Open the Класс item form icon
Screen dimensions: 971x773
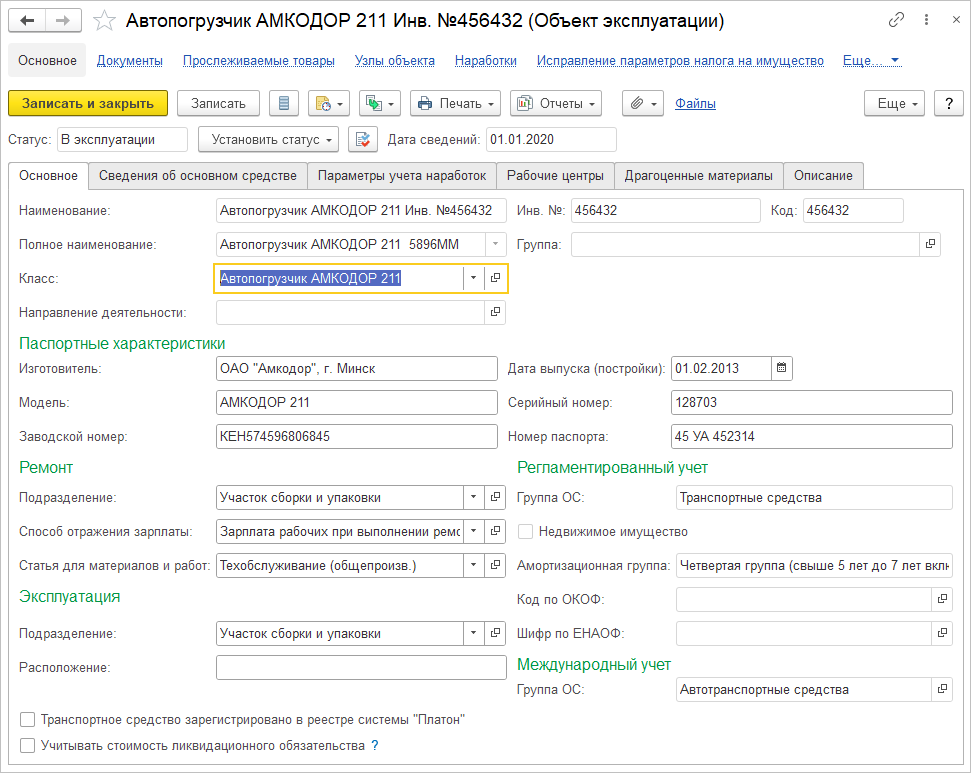(495, 278)
